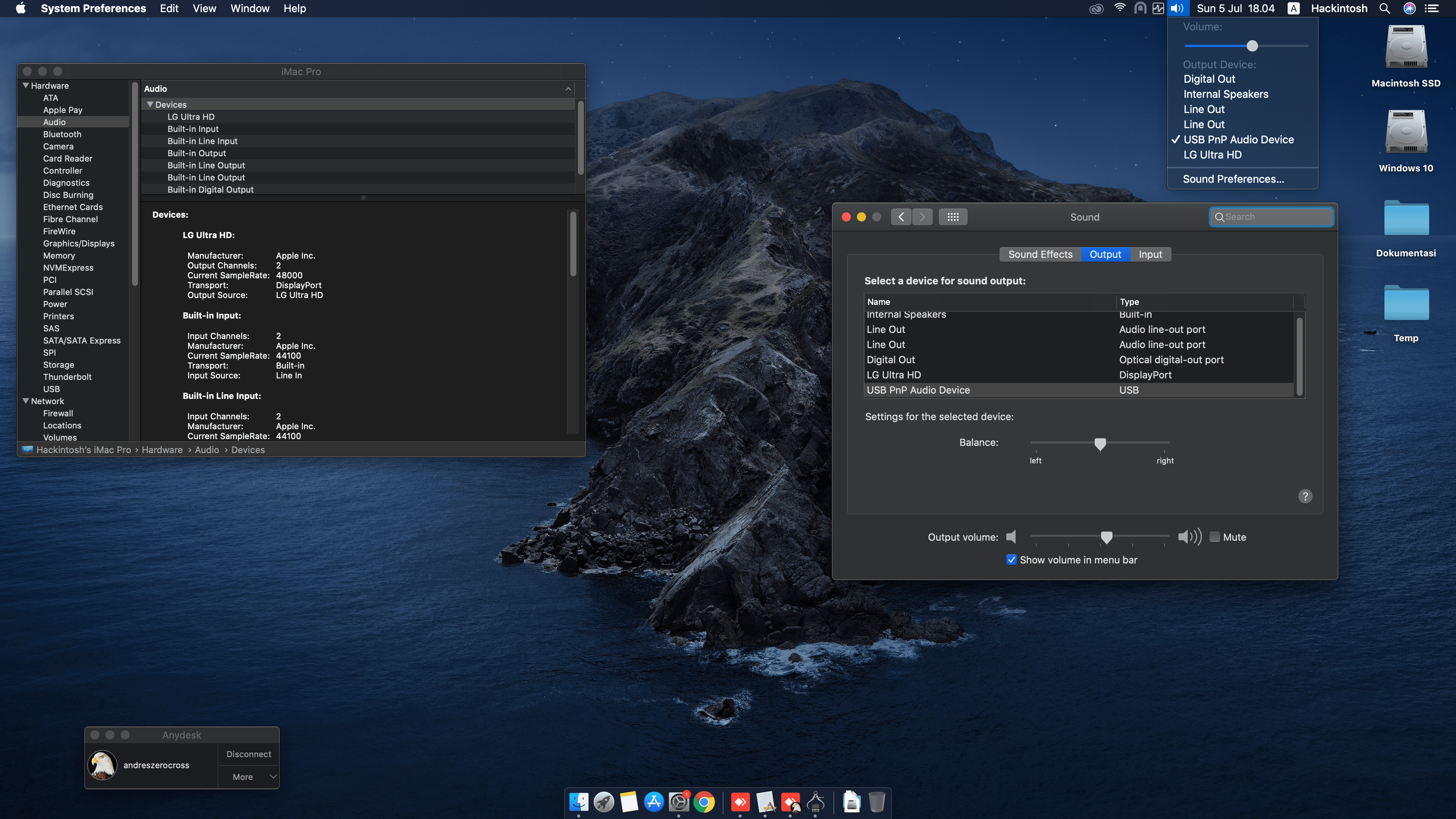Collapse the Devices disclosure triangle
Screen dimensions: 1456x819
[150, 105]
